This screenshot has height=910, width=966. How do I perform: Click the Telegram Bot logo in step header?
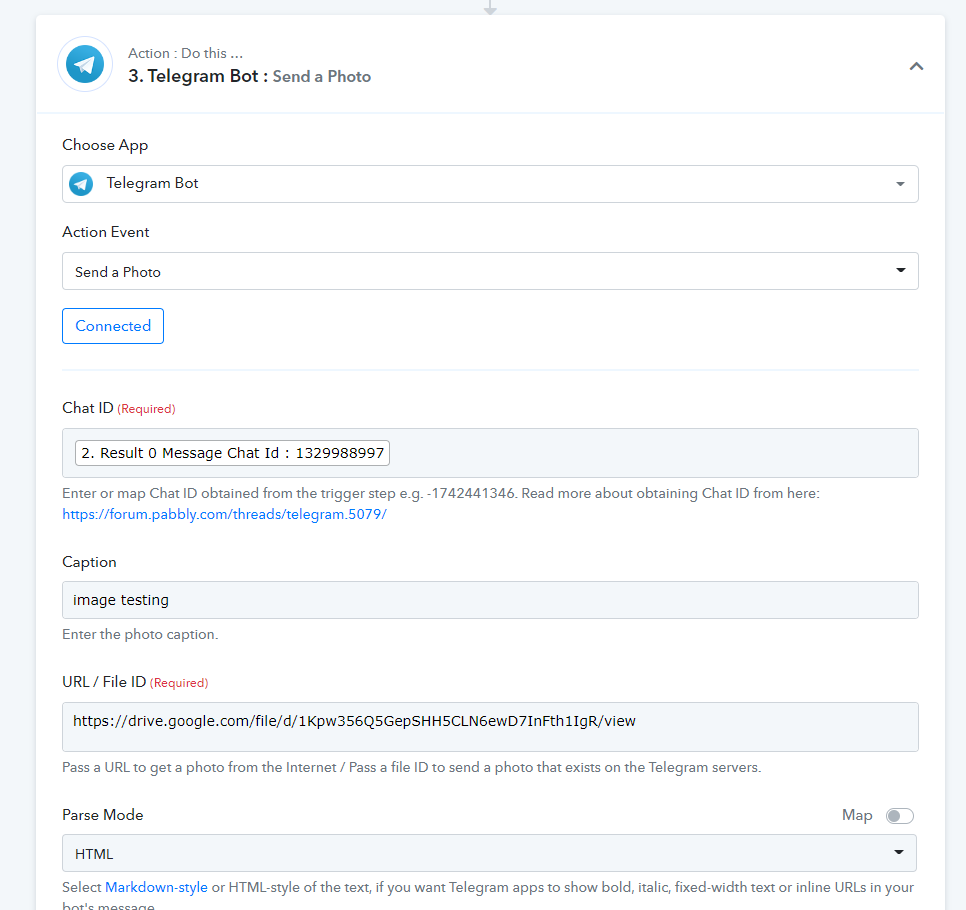point(85,64)
